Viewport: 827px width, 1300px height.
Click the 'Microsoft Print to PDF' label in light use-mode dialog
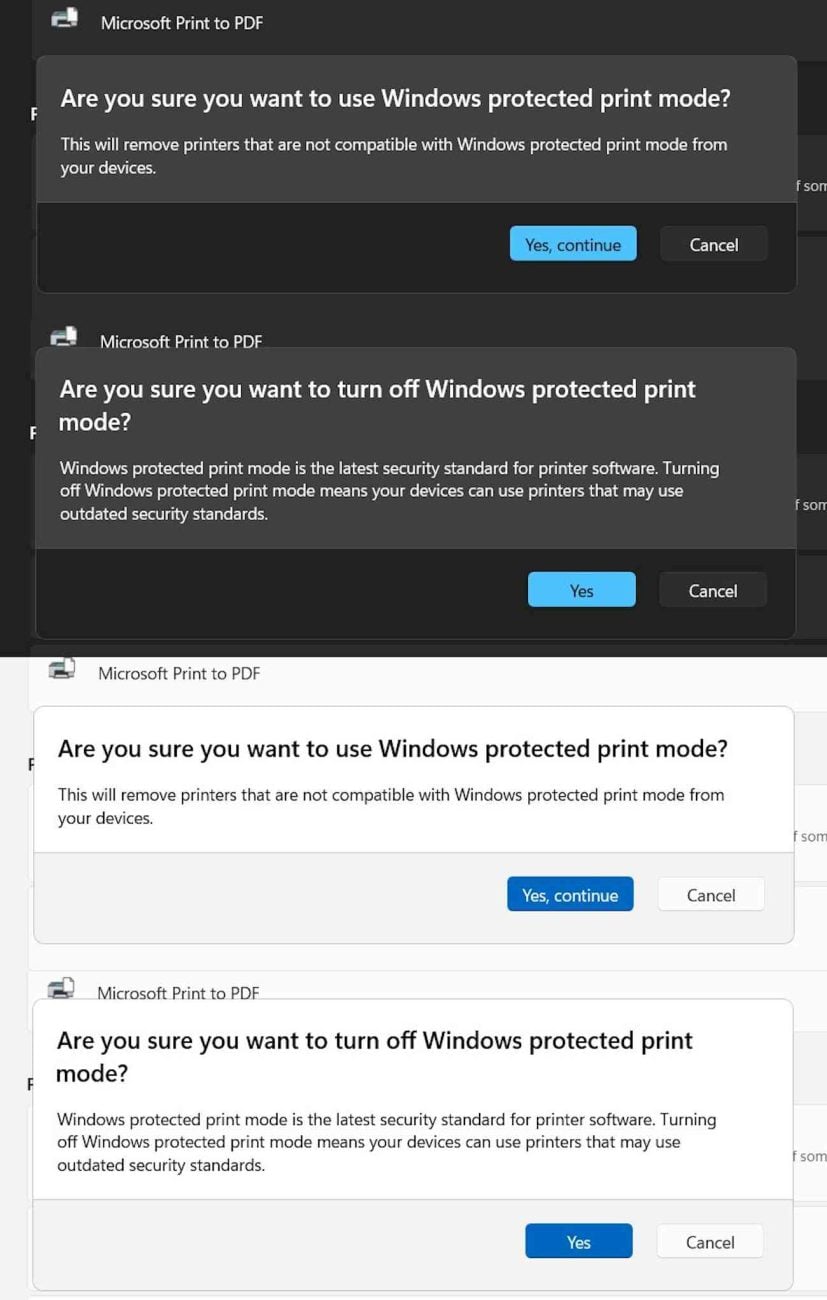coord(178,674)
